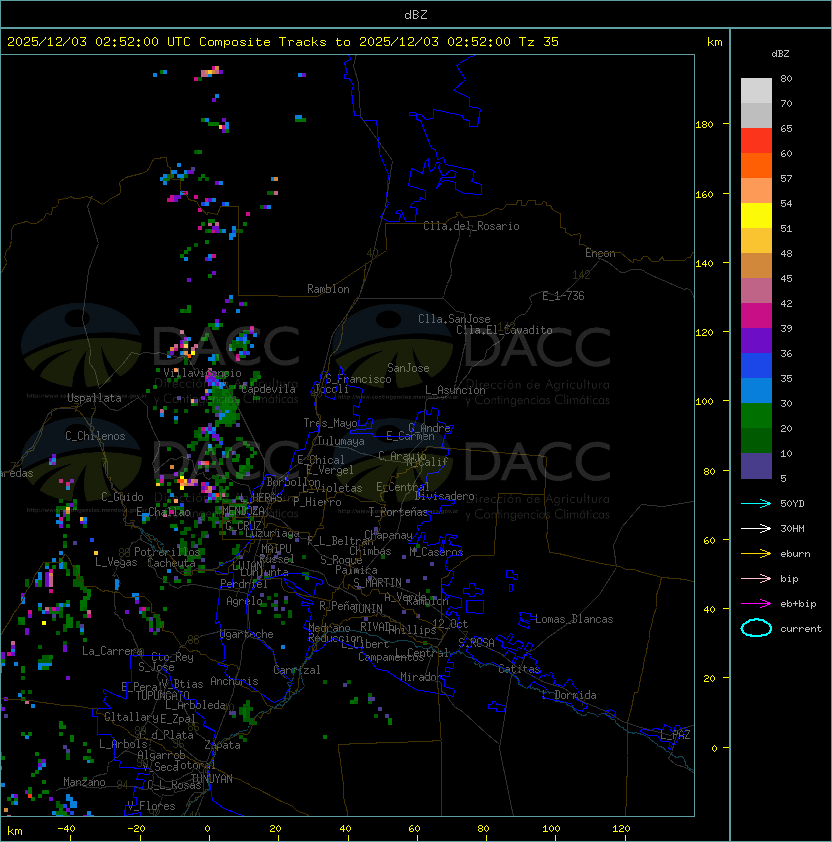Click the Manzano map label
Viewport: 832px width, 842px height.
click(84, 782)
